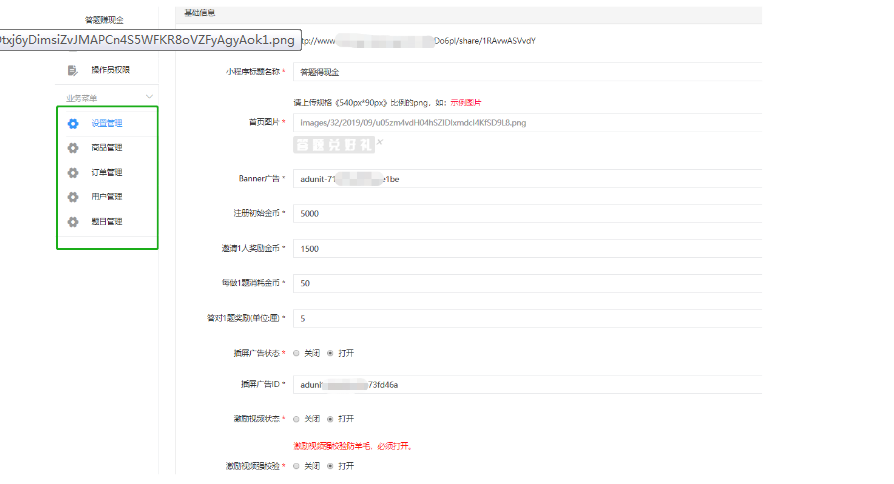Click the 注册初始金币 field showing 5000

pos(527,213)
